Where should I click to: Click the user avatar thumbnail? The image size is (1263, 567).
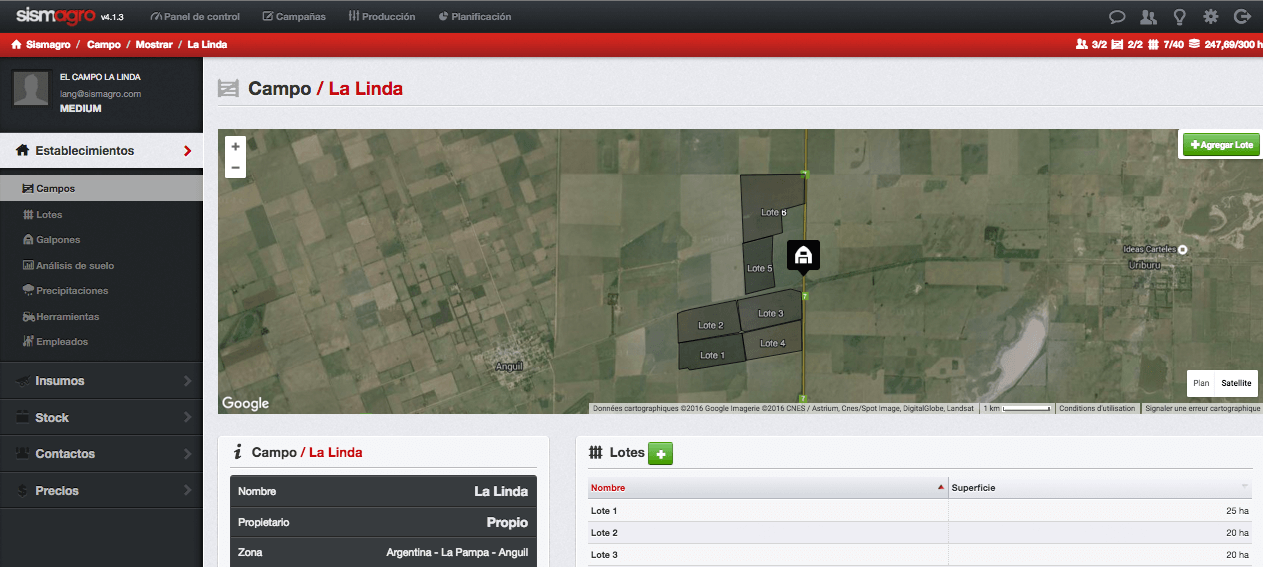[32, 89]
